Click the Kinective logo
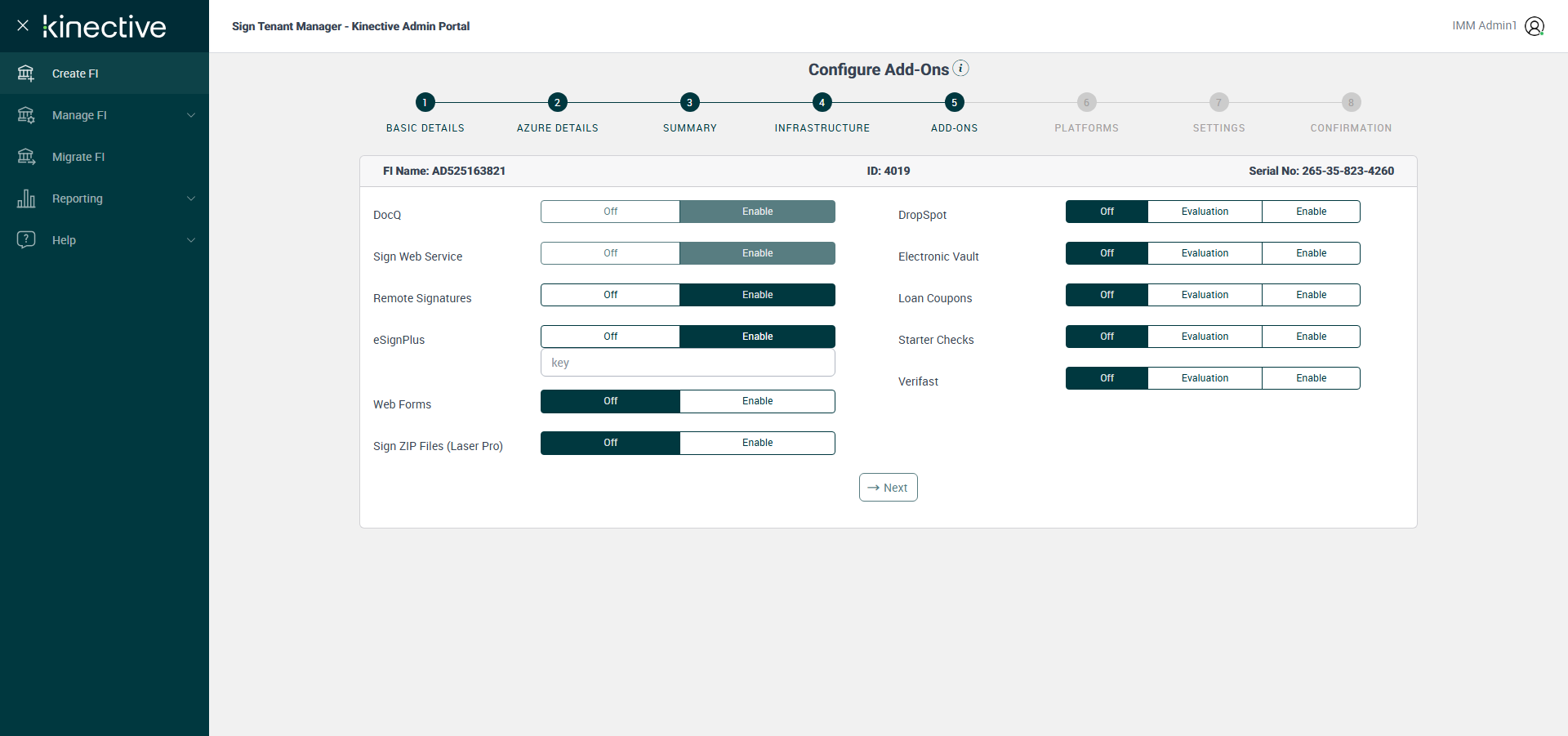Screen dimensions: 1568x736 (105, 26)
